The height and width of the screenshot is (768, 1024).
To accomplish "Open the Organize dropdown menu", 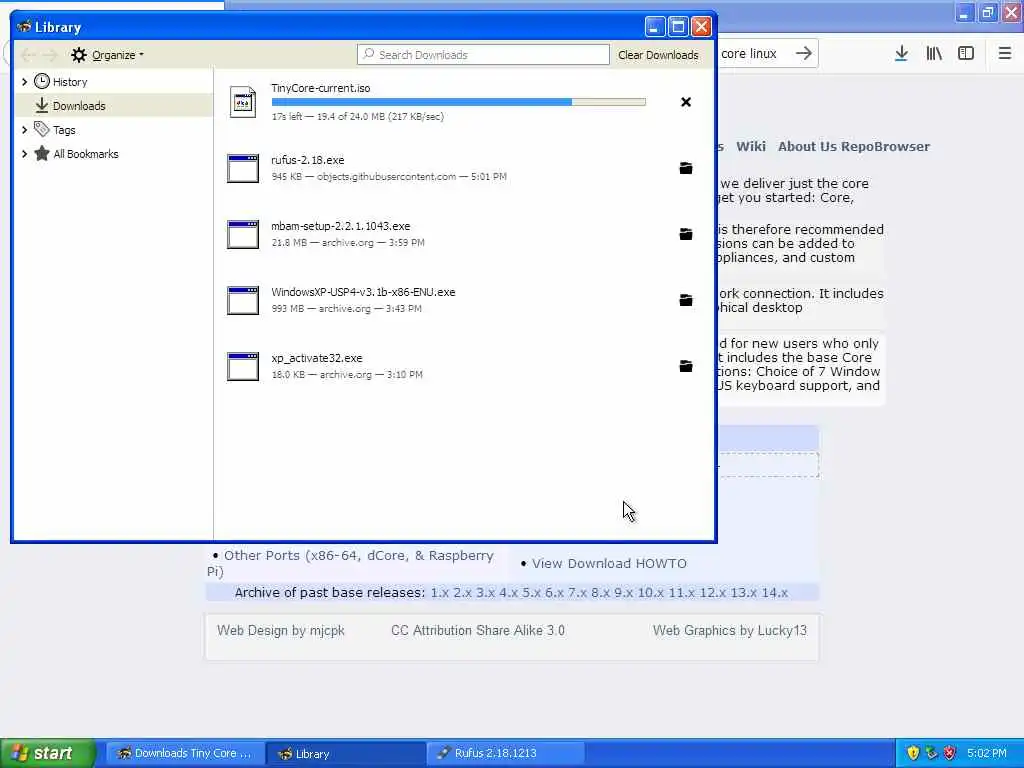I will pos(108,55).
